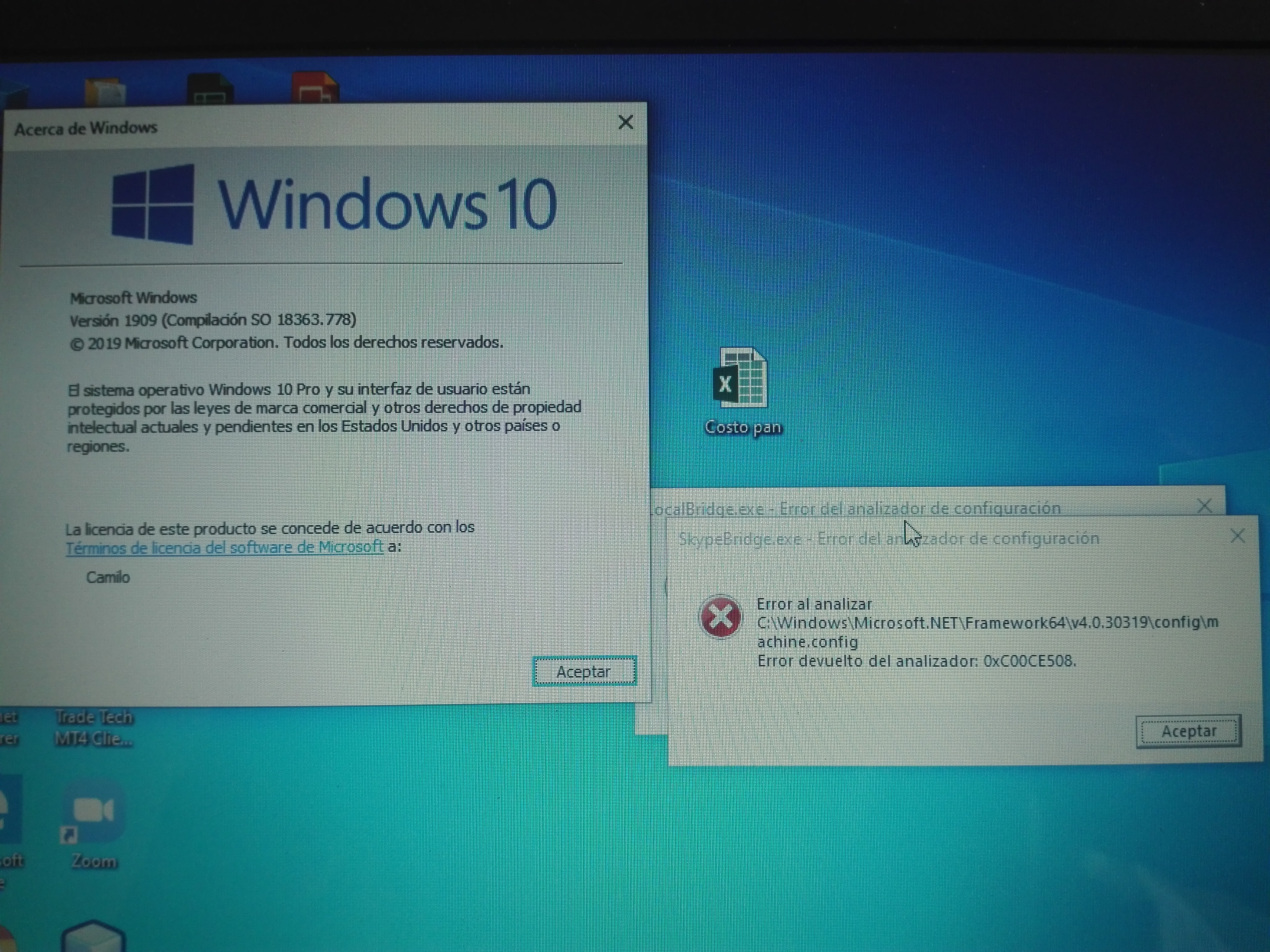Screen dimensions: 1270x952
Task: Select the red presentation file icon on desktop
Action: click(315, 88)
